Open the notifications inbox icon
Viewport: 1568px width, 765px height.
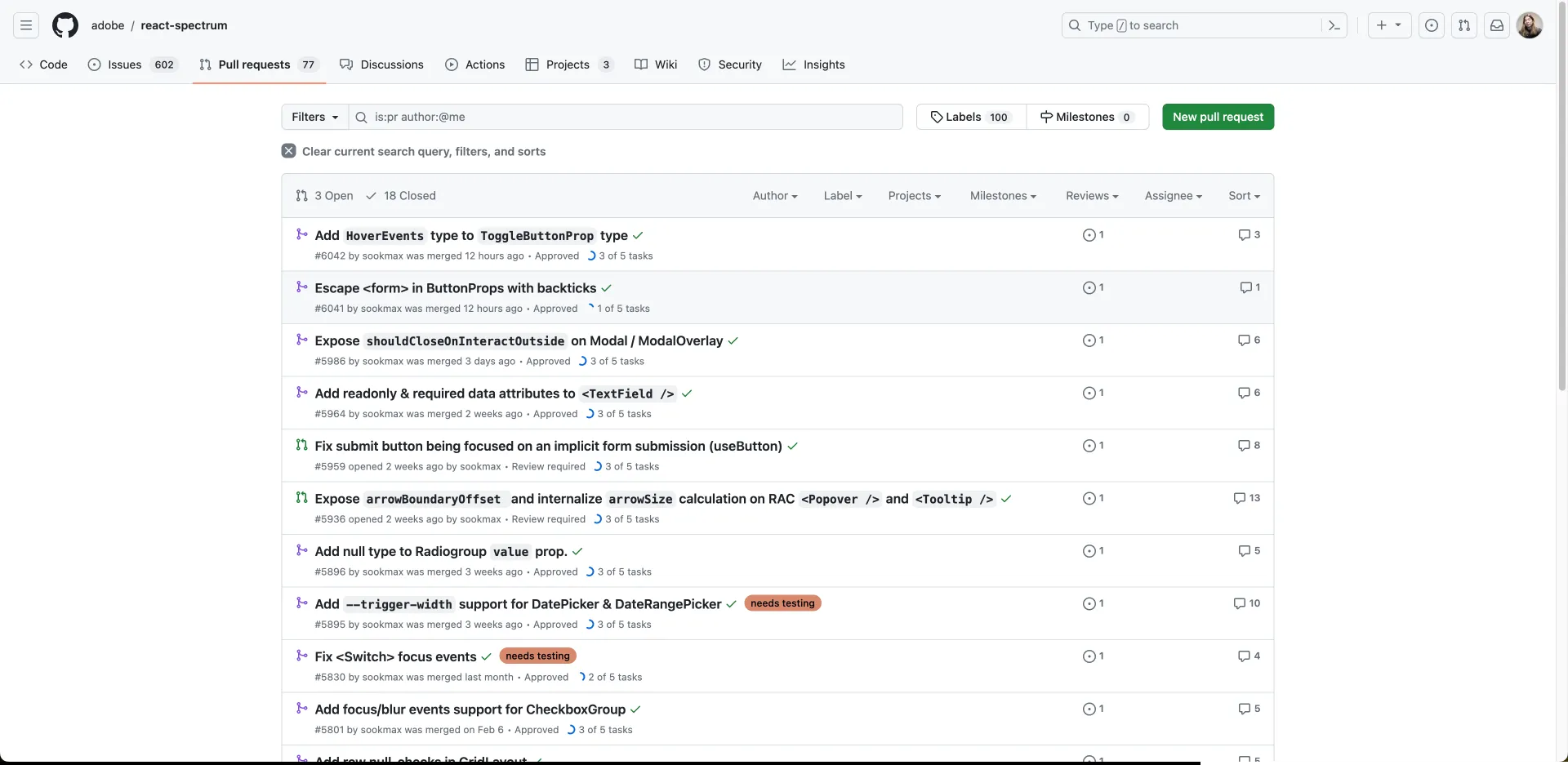(x=1496, y=25)
